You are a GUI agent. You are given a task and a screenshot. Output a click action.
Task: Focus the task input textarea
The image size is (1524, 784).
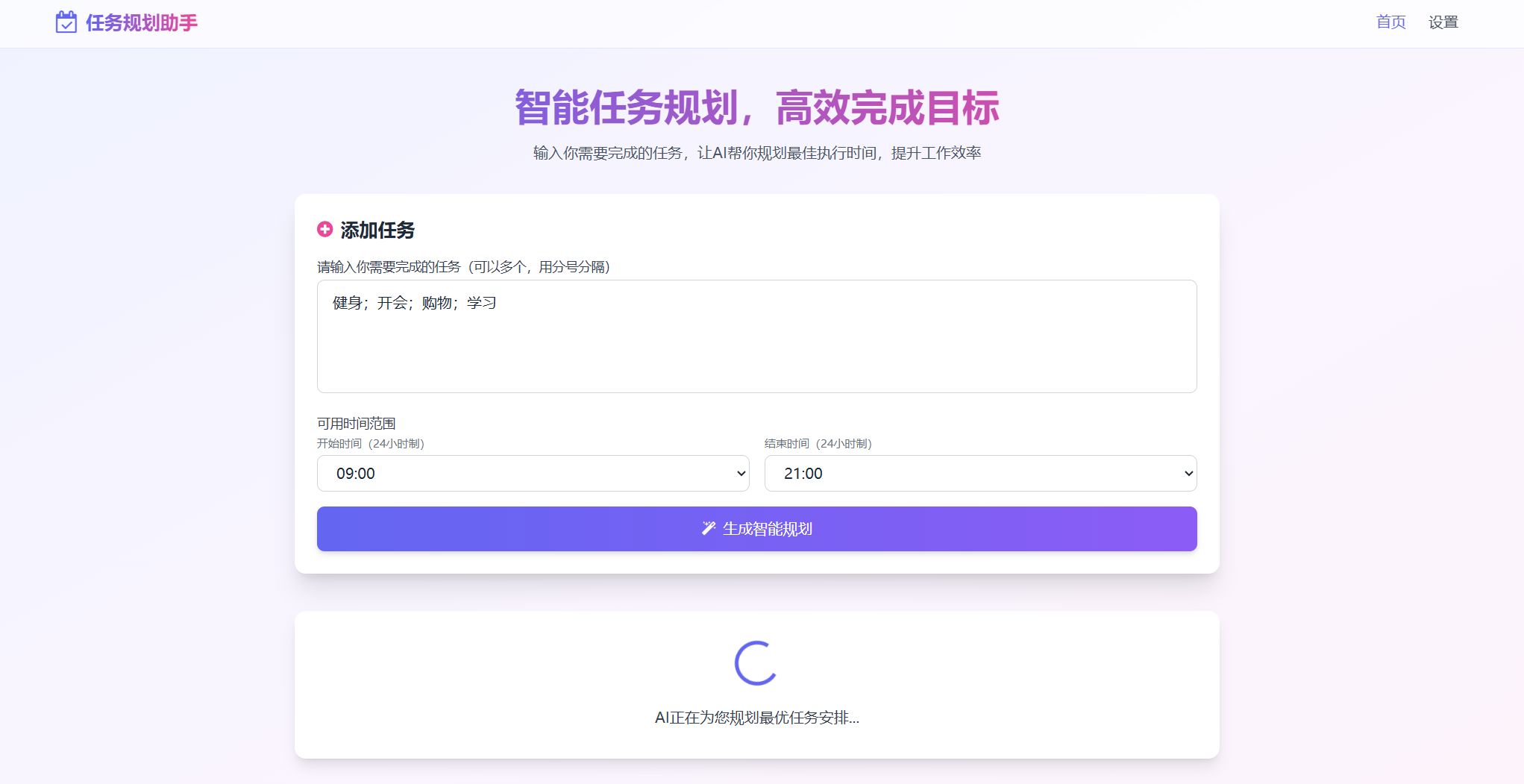click(756, 336)
